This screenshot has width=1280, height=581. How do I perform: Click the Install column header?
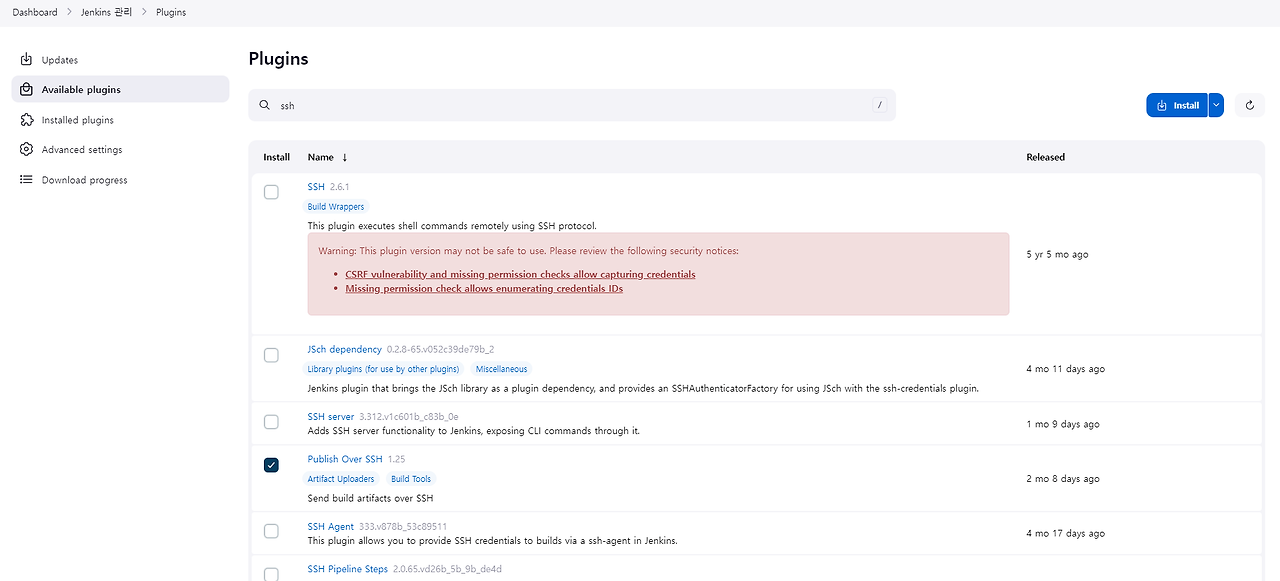click(x=277, y=157)
